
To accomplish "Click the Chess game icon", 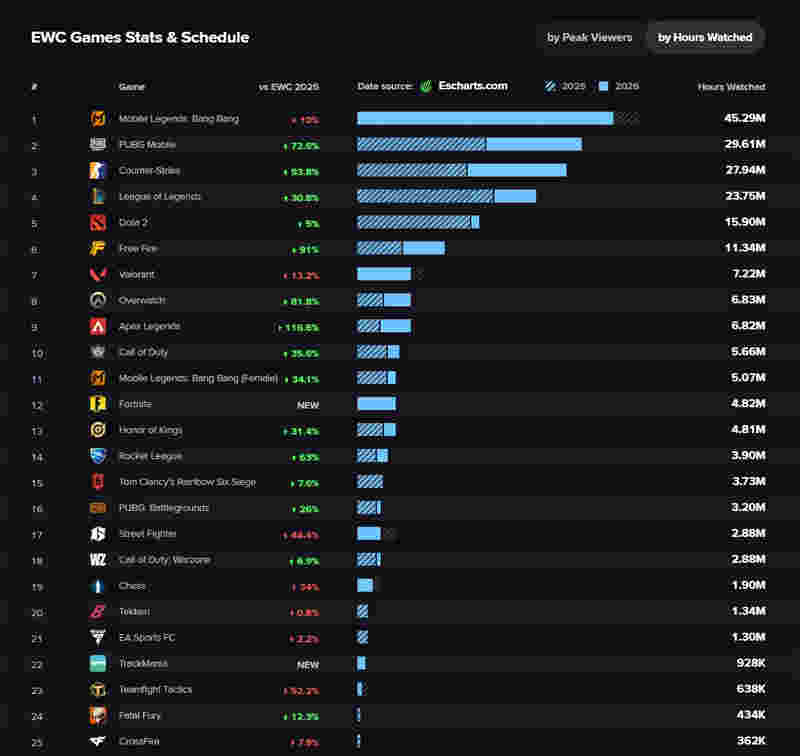I will click(98, 586).
